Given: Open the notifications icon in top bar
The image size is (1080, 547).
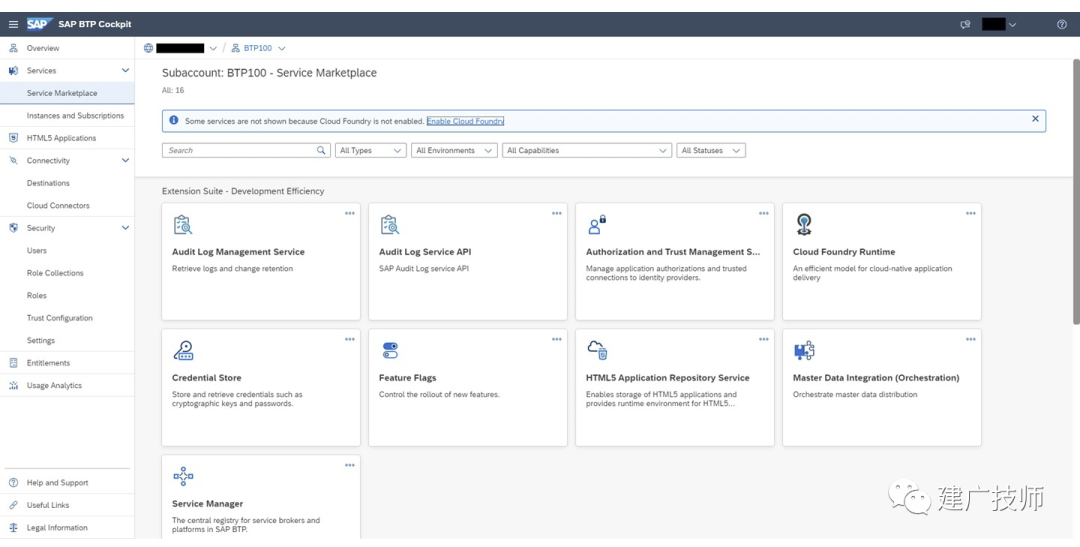Looking at the screenshot, I should tap(966, 24).
